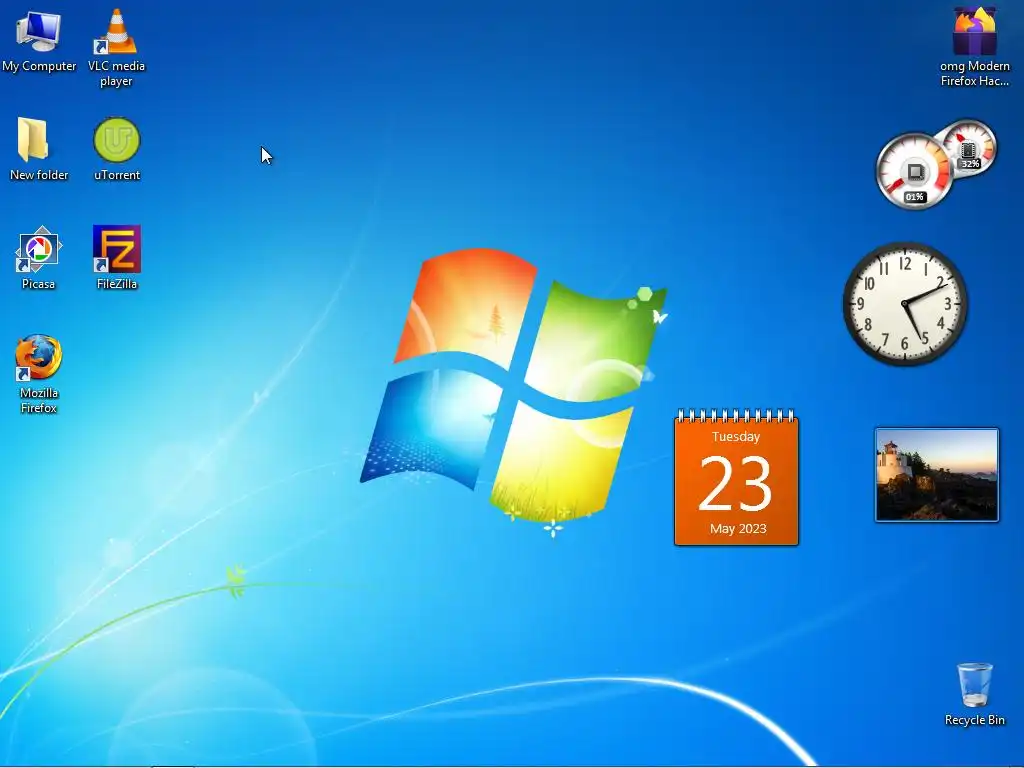Click the small memory usage gauge showing 32%
The width and height of the screenshot is (1024, 768).
[x=969, y=149]
